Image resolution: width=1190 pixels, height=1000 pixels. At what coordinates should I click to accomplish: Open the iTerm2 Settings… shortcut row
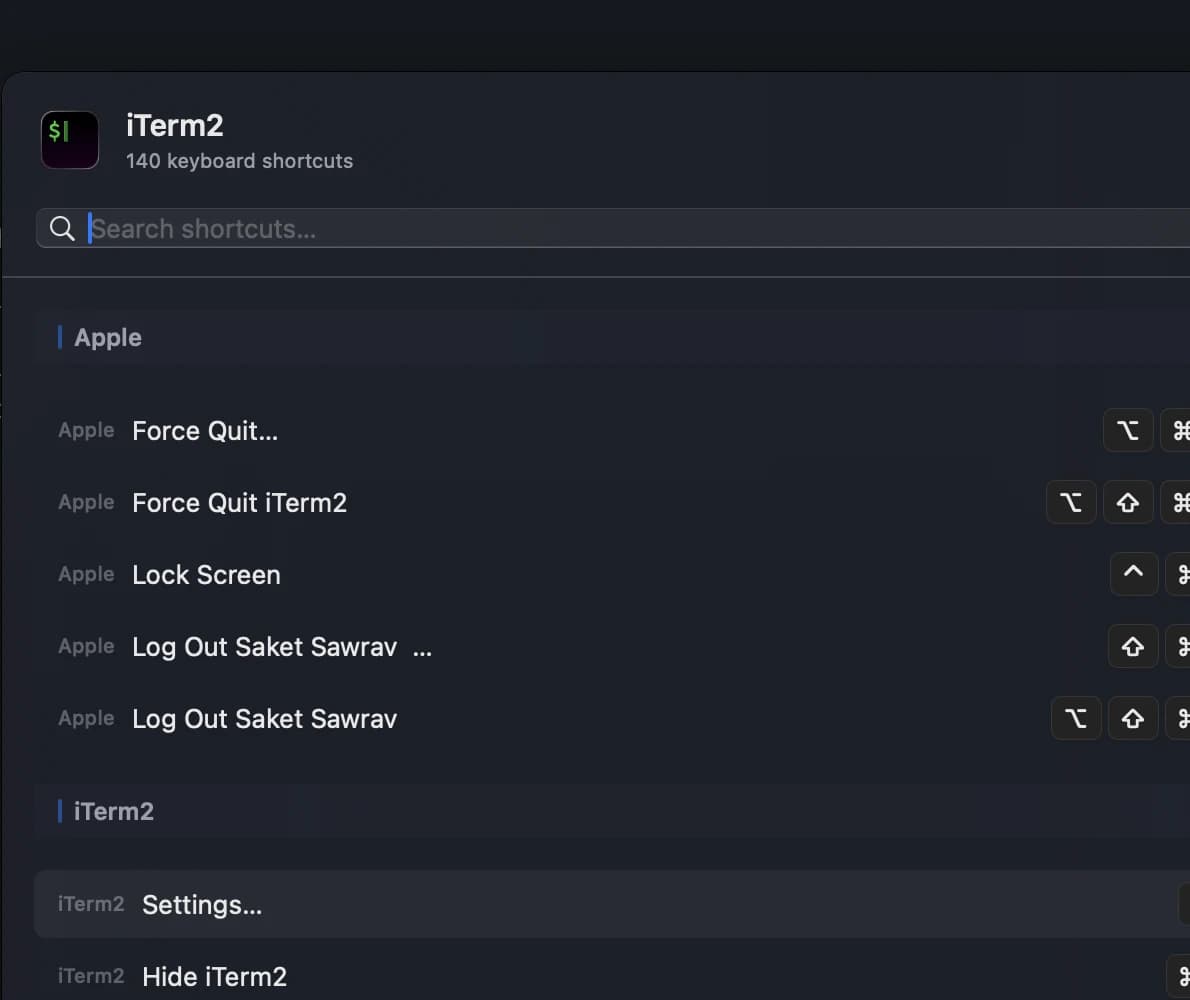202,905
